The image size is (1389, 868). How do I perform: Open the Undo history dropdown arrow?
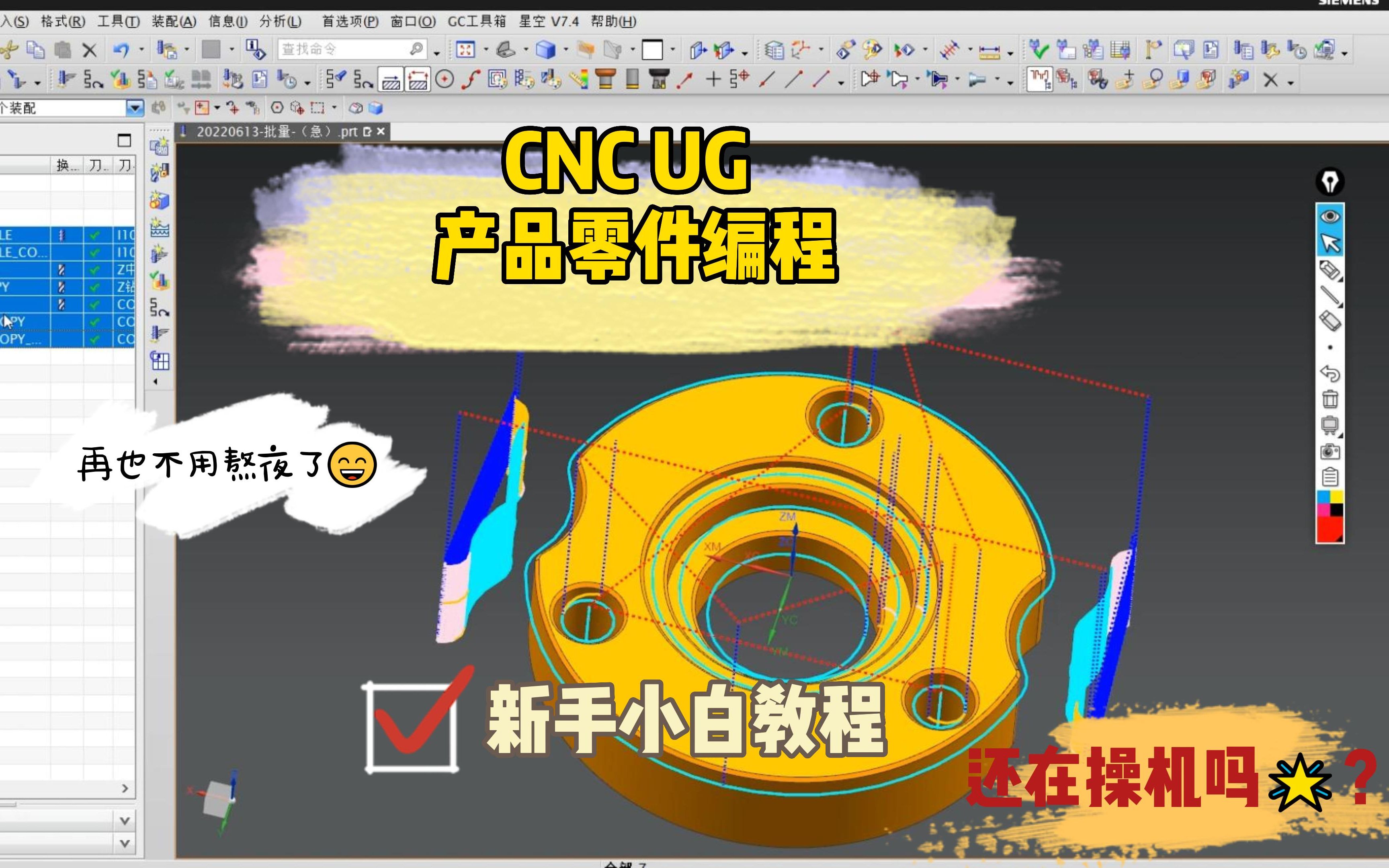pyautogui.click(x=141, y=50)
